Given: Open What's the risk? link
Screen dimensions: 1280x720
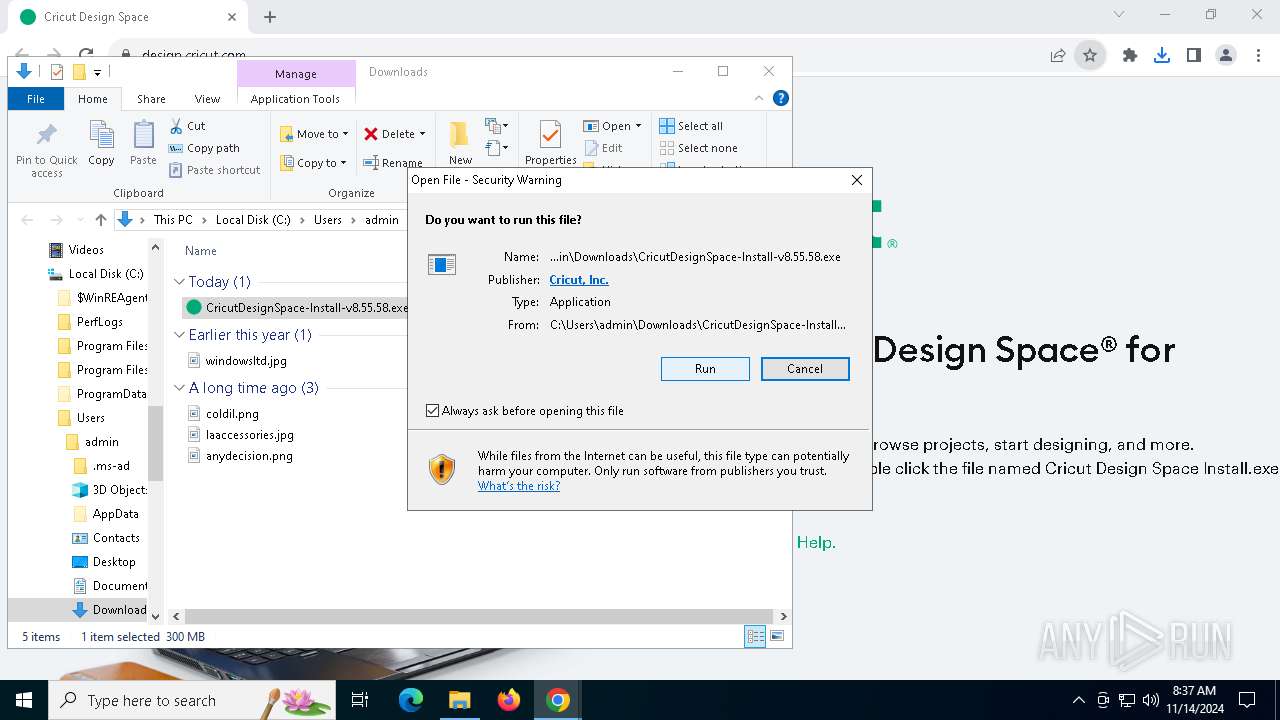Looking at the screenshot, I should point(519,486).
